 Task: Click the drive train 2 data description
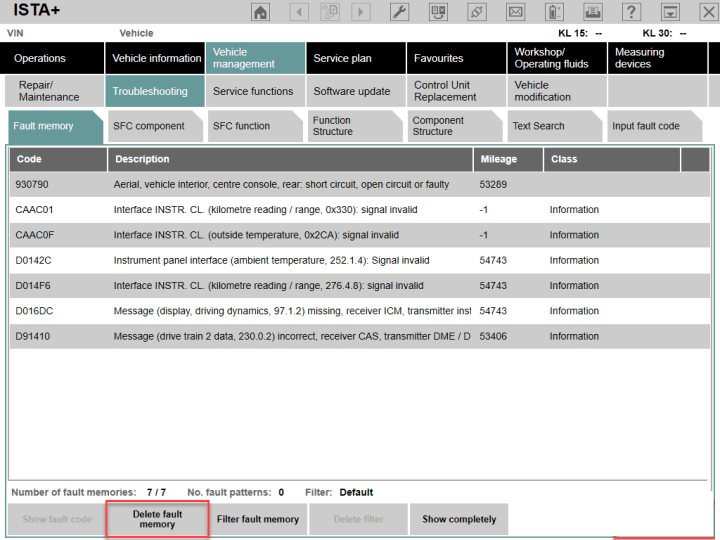click(x=292, y=336)
